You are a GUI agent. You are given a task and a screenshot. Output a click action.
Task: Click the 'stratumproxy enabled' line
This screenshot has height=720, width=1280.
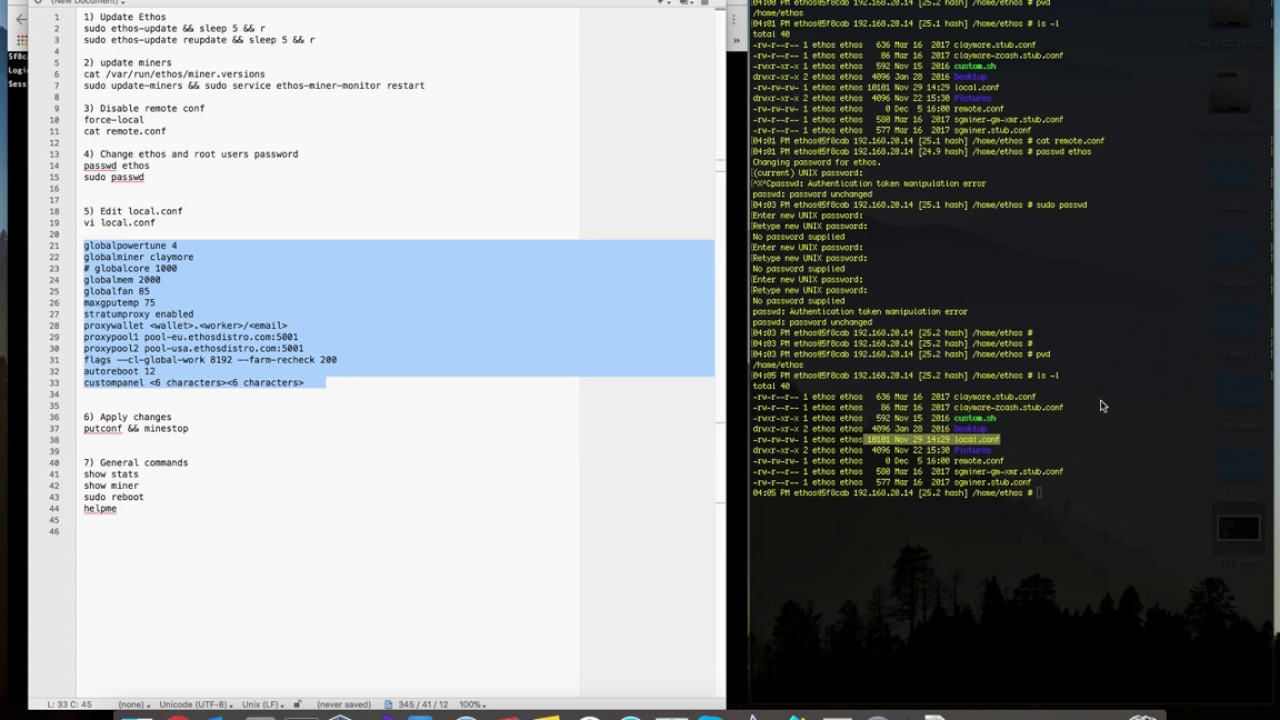139,314
